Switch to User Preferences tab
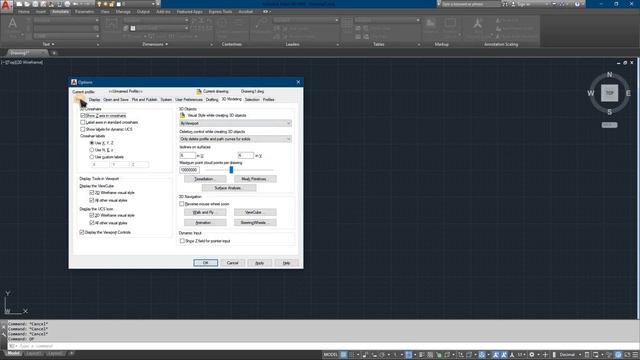The width and height of the screenshot is (640, 360). pyautogui.click(x=189, y=100)
